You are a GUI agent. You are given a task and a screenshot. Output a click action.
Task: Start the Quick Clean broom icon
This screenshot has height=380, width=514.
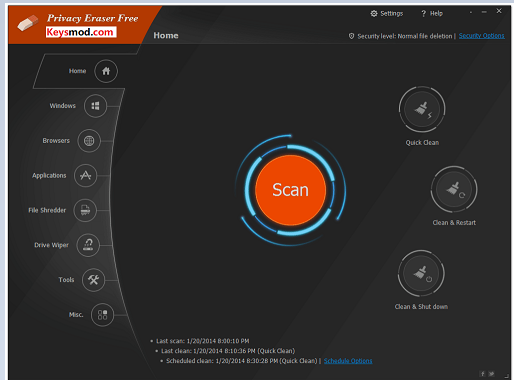click(422, 109)
